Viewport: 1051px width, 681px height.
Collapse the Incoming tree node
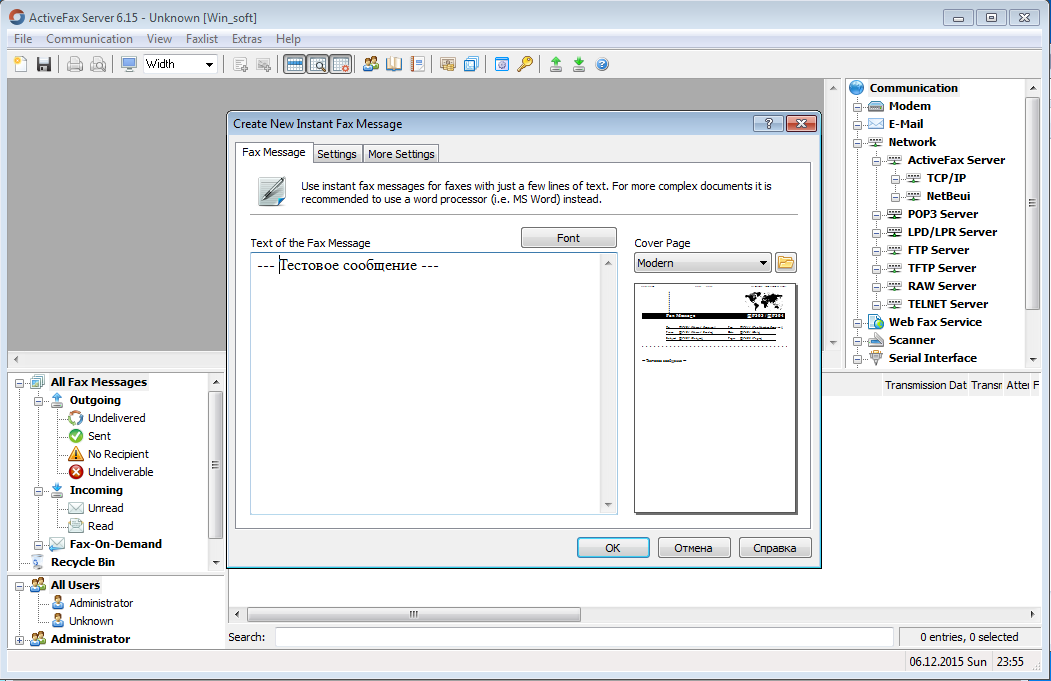pyautogui.click(x=38, y=491)
